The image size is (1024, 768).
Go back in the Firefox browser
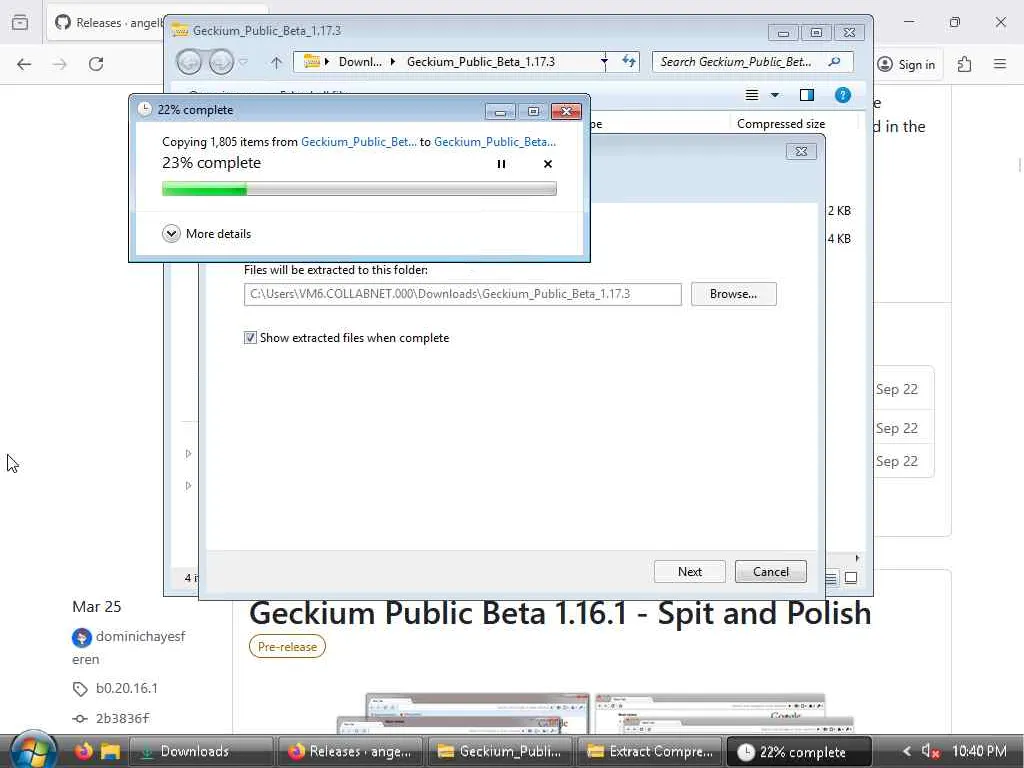pos(24,64)
